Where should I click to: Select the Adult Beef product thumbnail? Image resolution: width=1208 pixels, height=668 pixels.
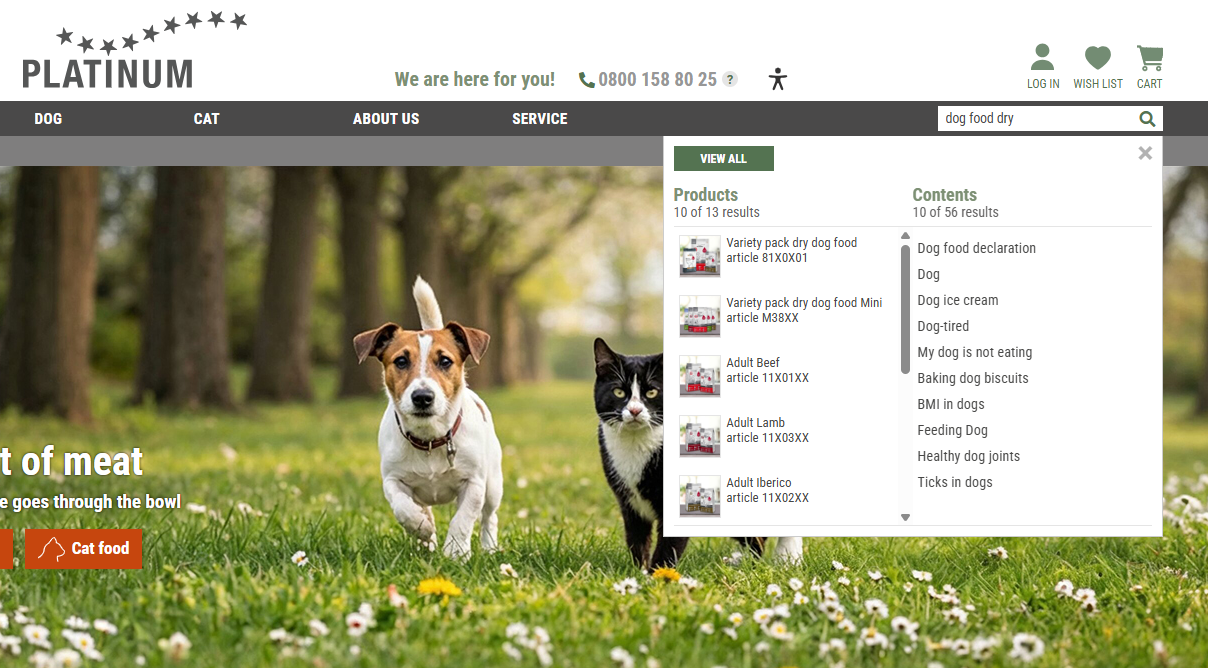coord(699,376)
